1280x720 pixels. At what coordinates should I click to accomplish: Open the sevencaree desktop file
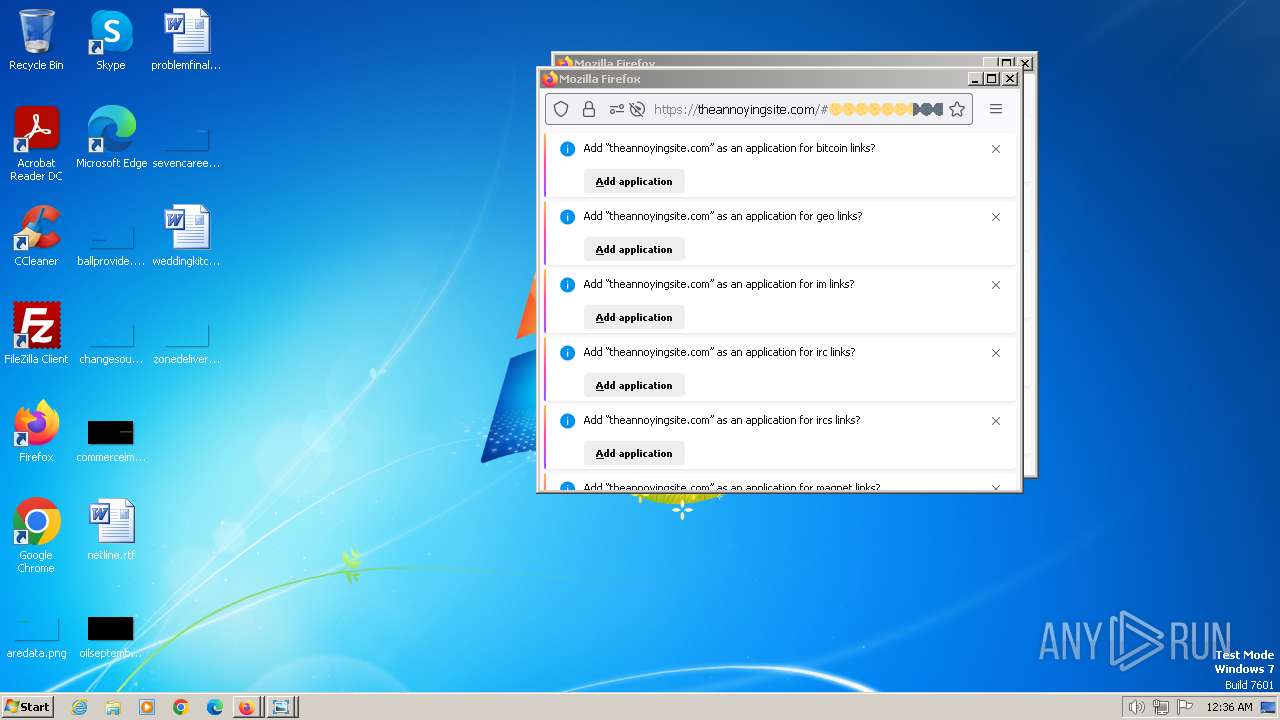[x=186, y=146]
